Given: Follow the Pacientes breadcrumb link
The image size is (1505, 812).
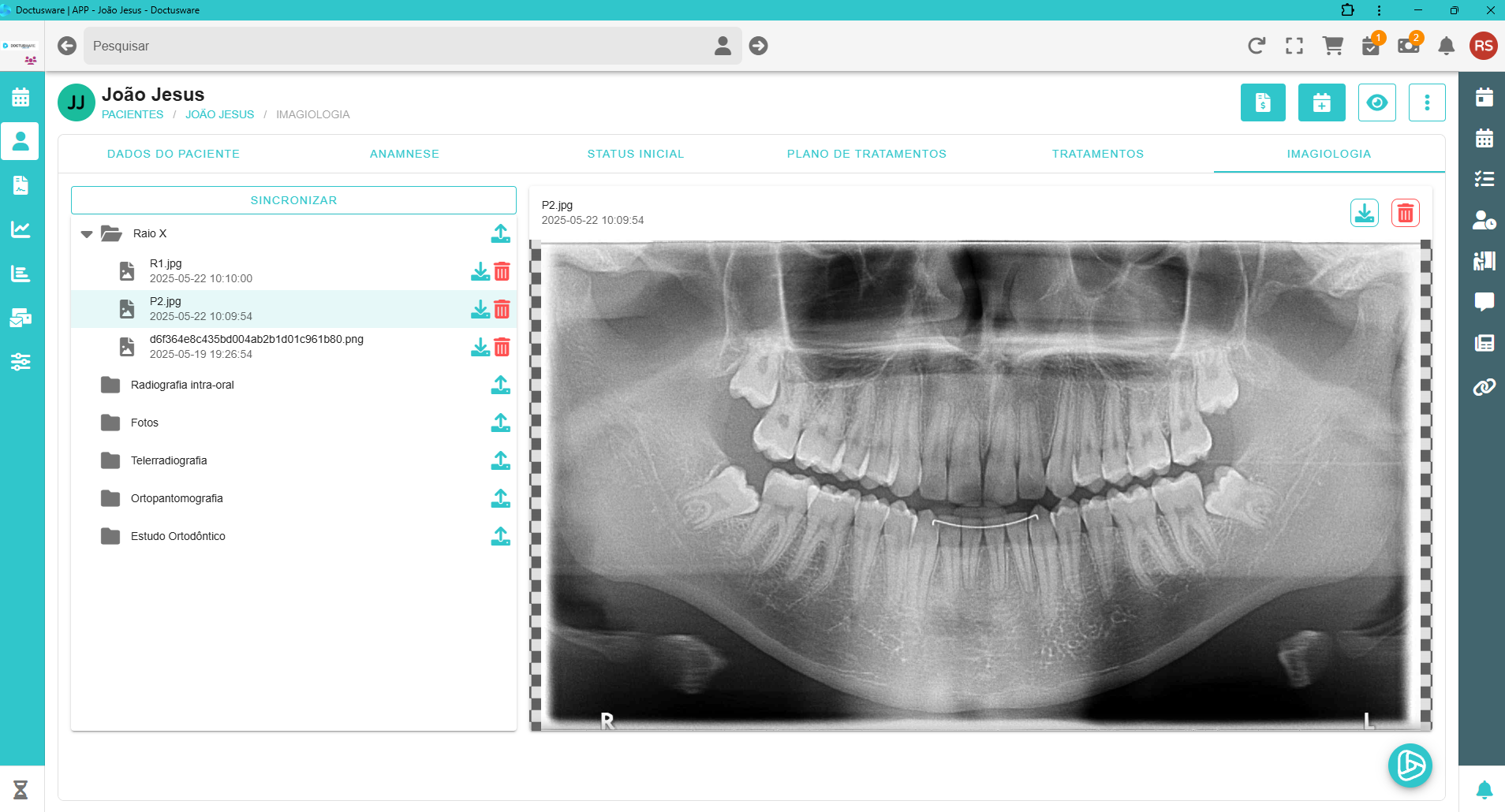Looking at the screenshot, I should pos(133,114).
